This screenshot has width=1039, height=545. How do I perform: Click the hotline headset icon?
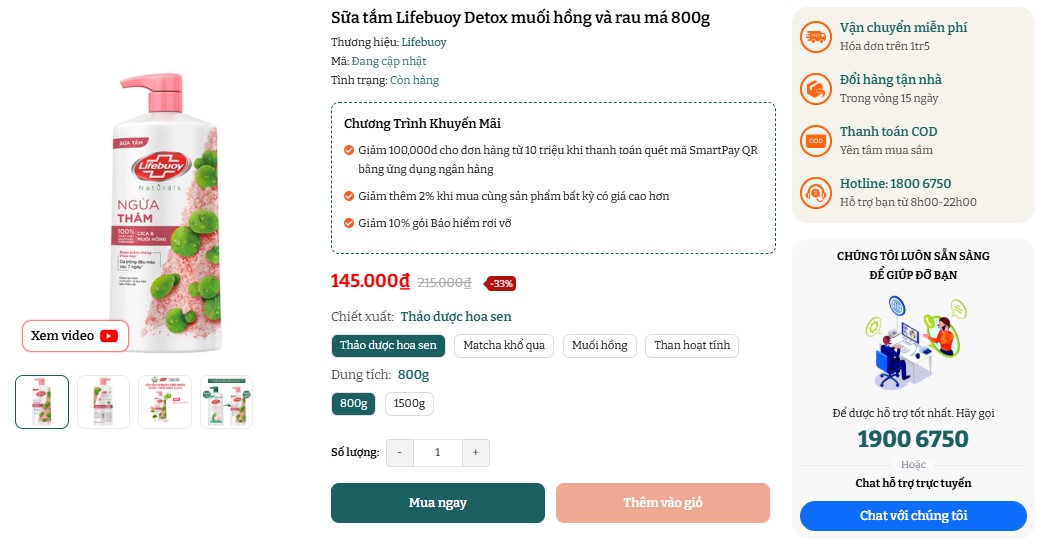[816, 193]
